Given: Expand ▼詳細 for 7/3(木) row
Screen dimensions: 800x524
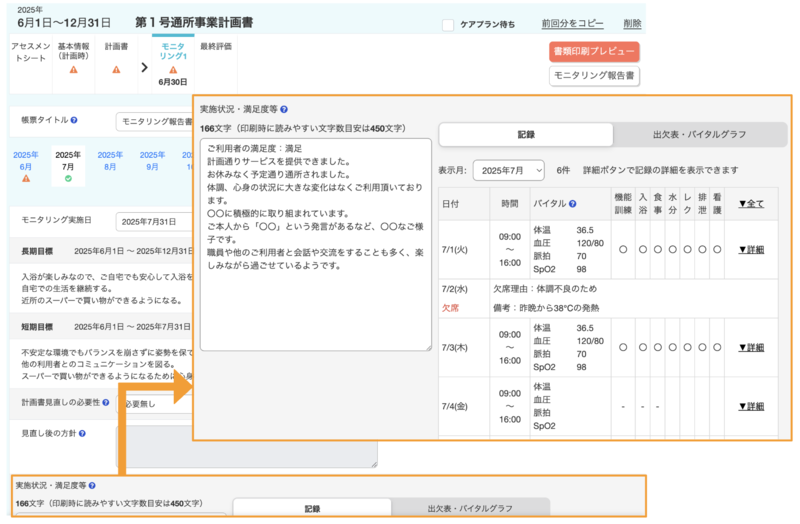Looking at the screenshot, I should click(x=751, y=347).
